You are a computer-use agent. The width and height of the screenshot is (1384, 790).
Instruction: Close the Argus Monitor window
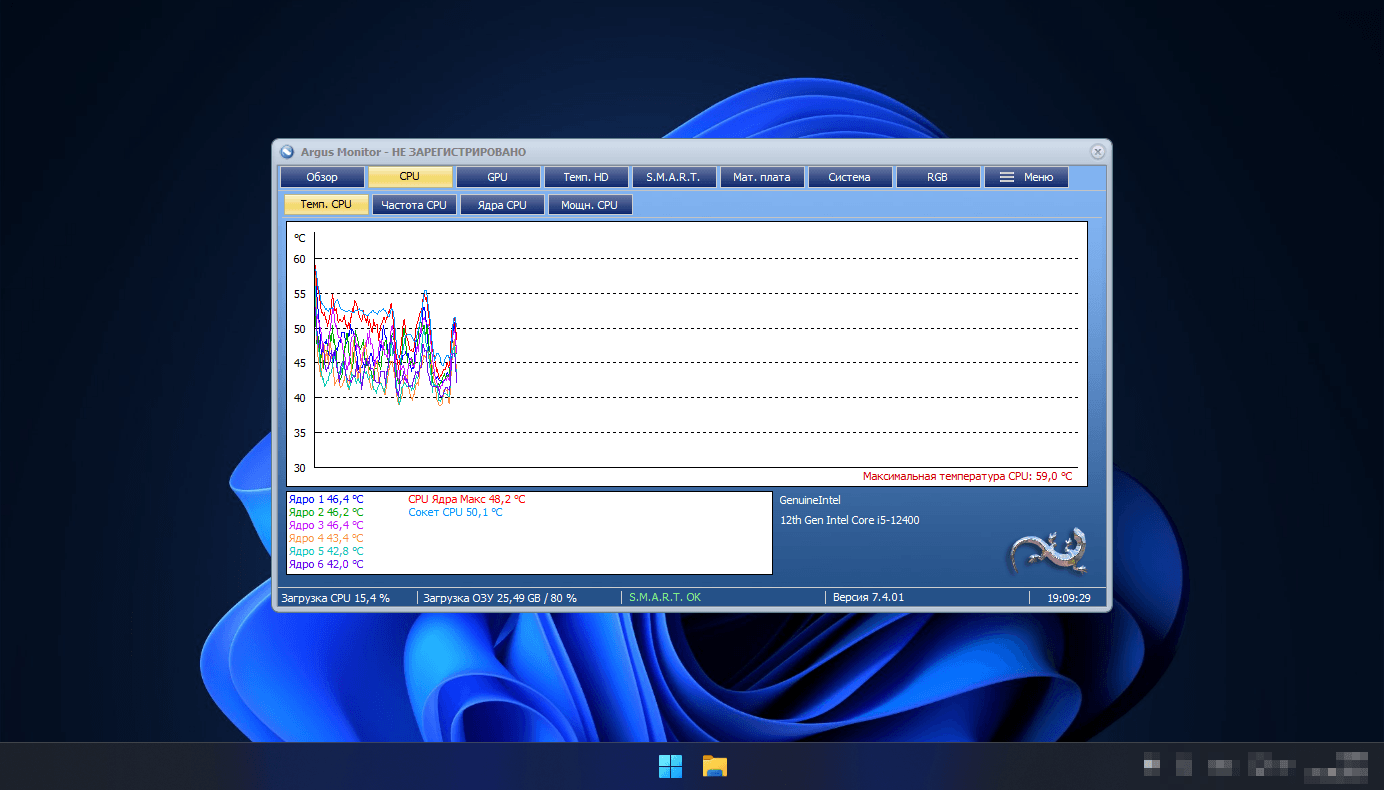click(1097, 152)
